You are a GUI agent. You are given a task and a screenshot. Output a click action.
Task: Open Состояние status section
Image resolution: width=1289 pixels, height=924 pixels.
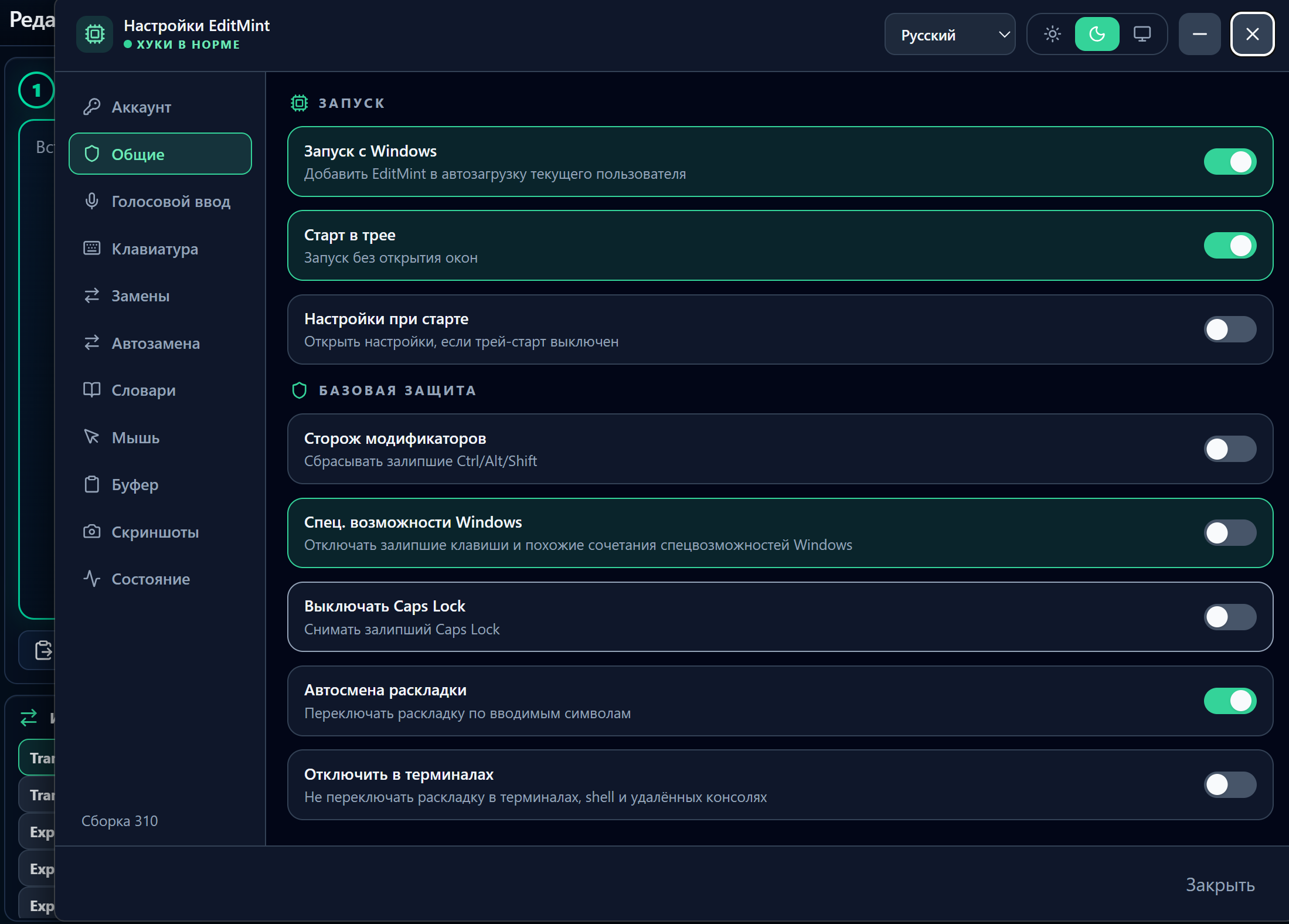click(160, 579)
